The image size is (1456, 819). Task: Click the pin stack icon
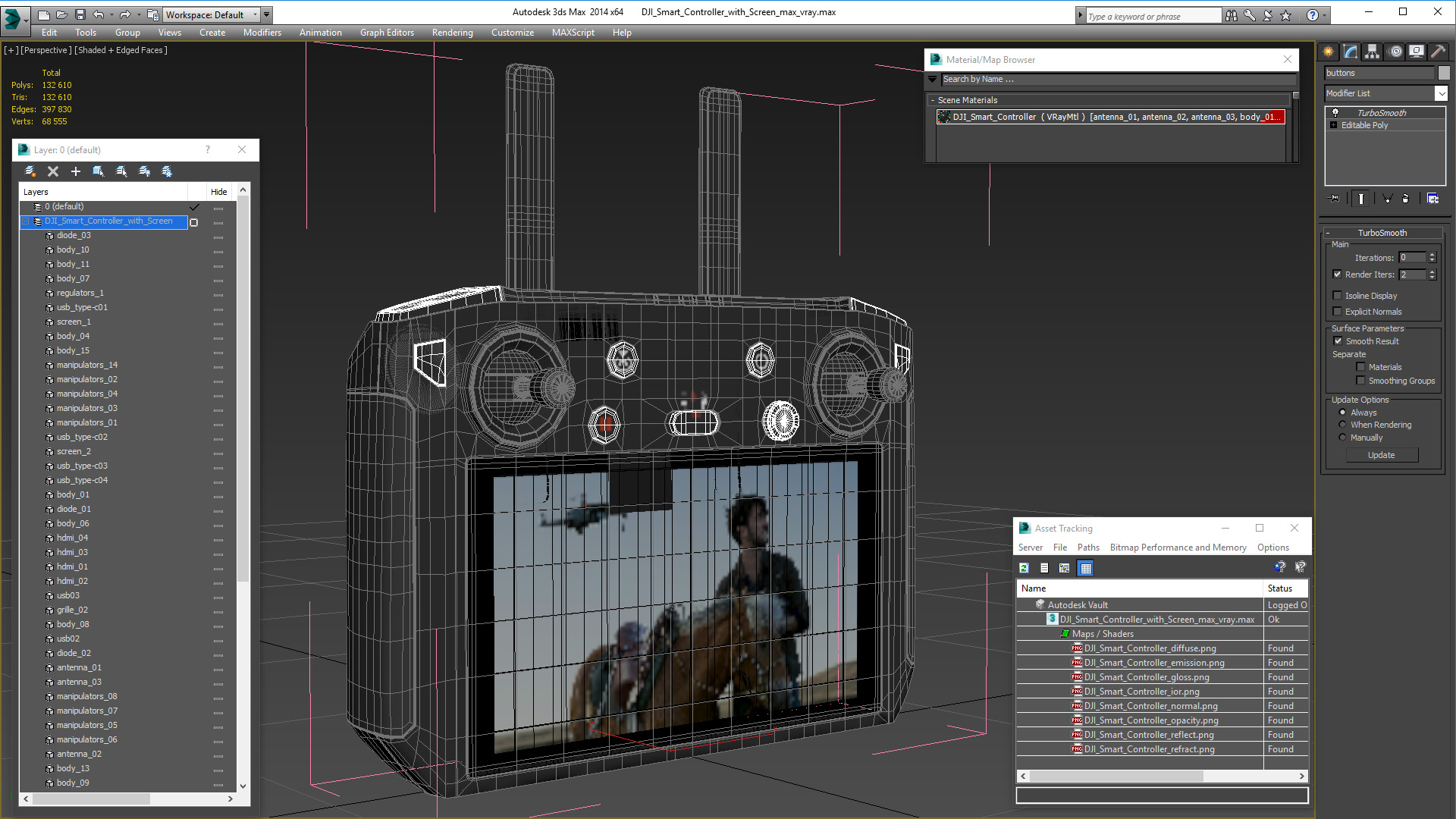point(1335,199)
